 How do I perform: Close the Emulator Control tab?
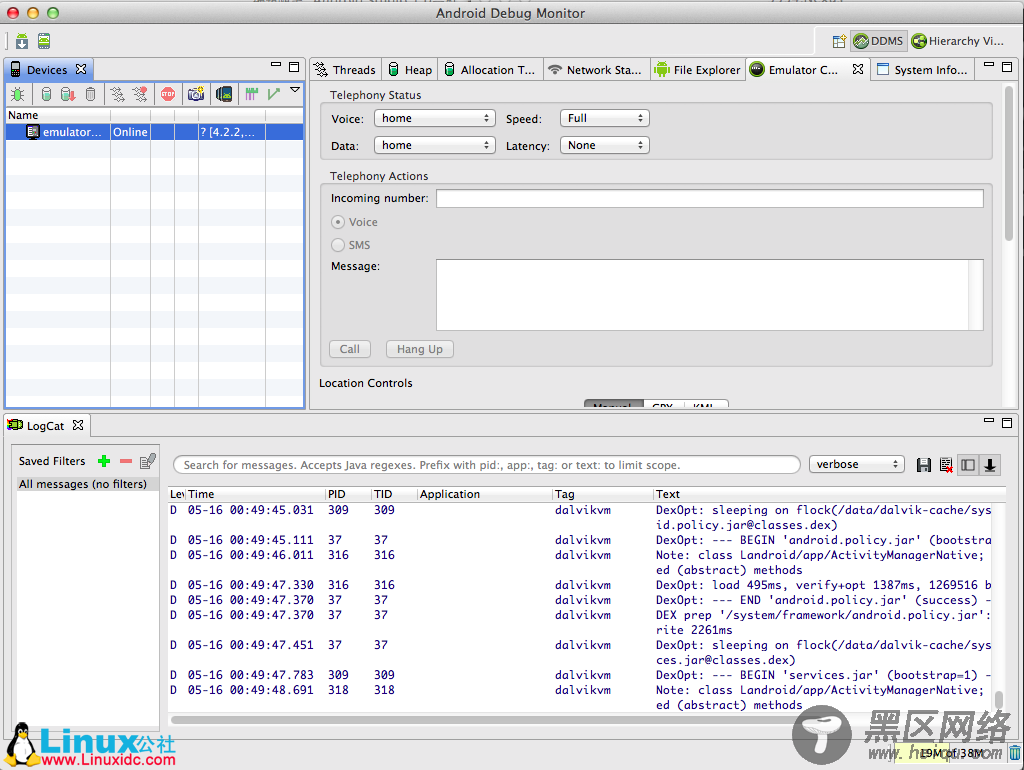(858, 69)
